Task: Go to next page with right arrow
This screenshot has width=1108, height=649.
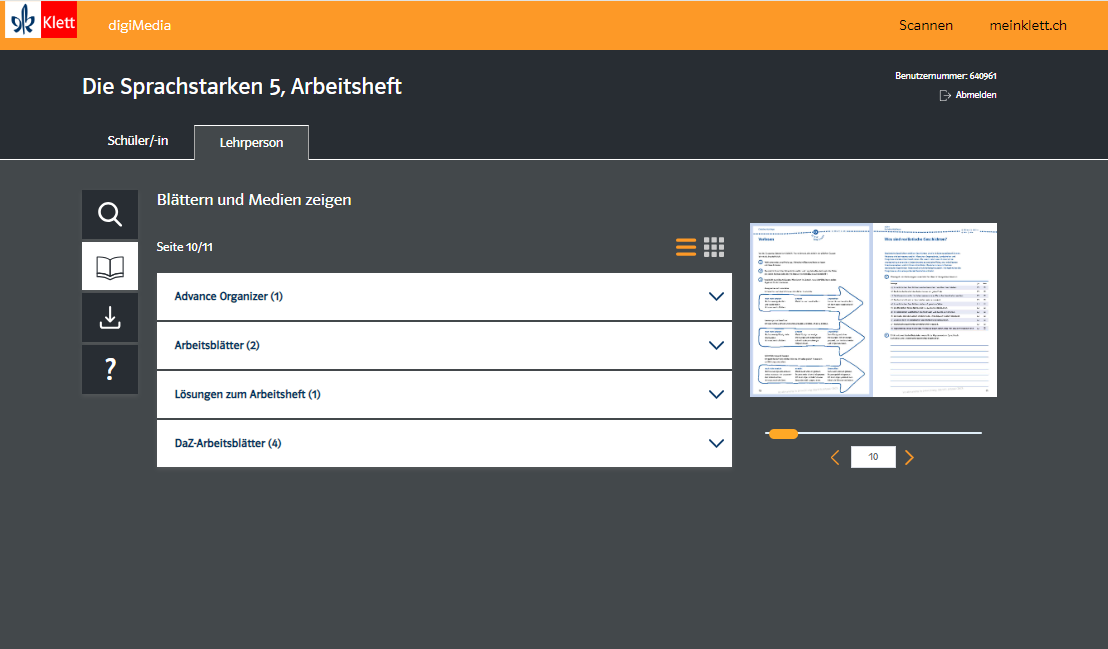Action: (x=909, y=458)
